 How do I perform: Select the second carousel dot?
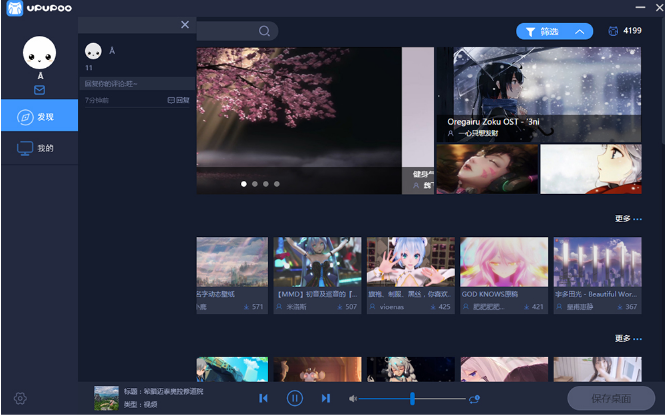coord(255,184)
